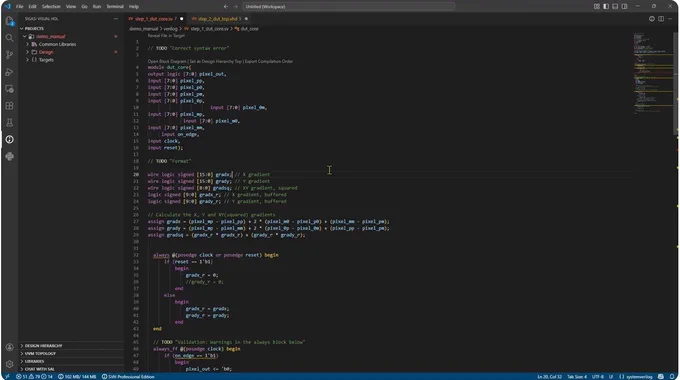Open the editor More Actions menu
The image size is (680, 380).
point(670,19)
